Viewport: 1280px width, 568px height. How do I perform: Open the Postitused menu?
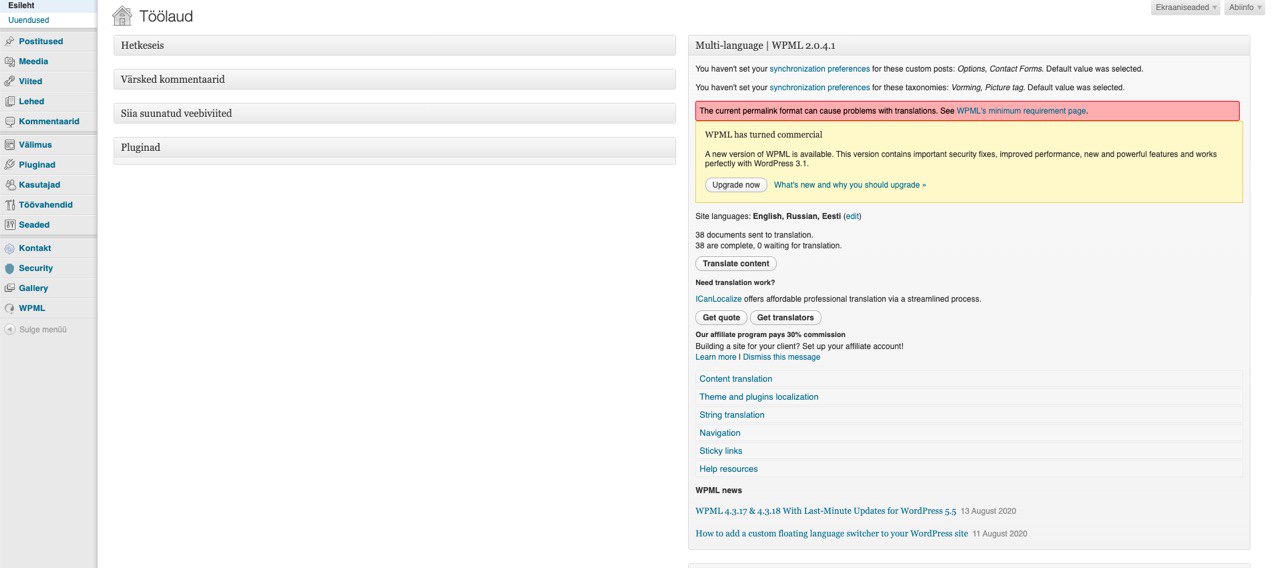pyautogui.click(x=41, y=41)
